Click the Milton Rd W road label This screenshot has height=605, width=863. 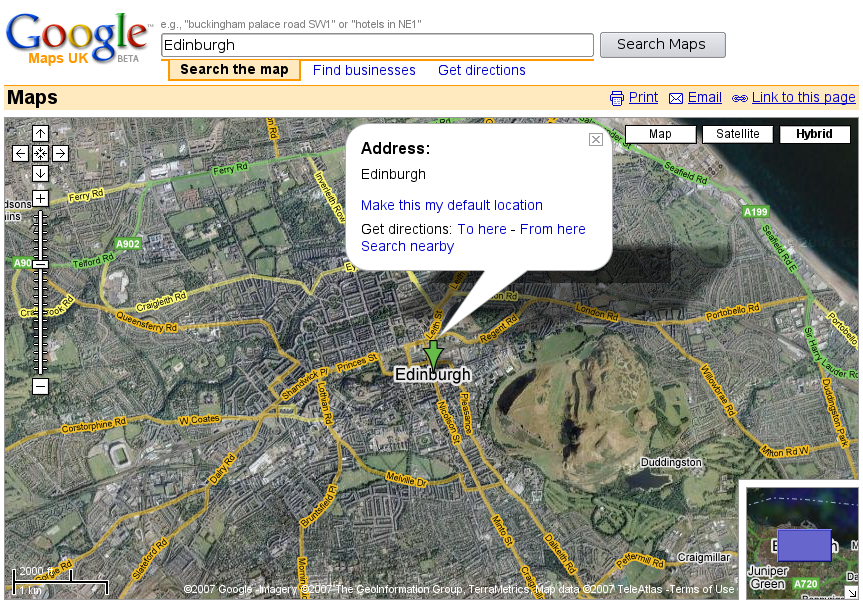click(x=785, y=451)
